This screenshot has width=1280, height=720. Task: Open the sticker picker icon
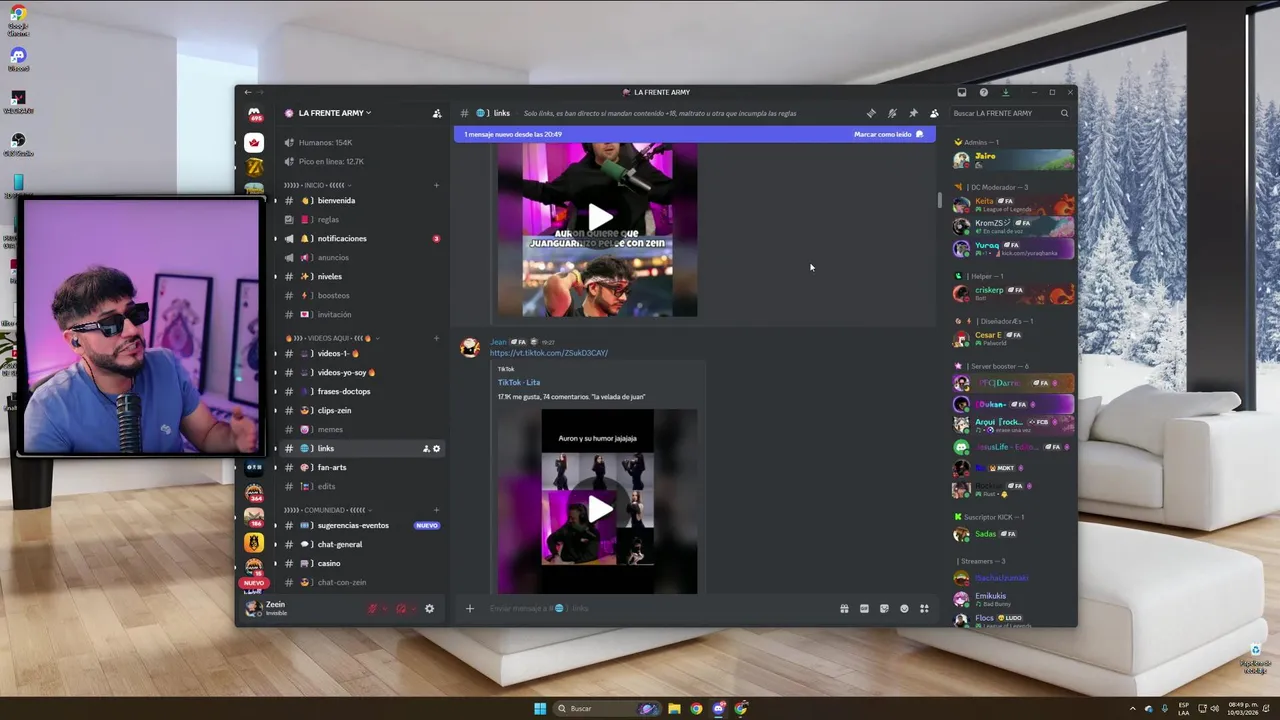pyautogui.click(x=884, y=608)
